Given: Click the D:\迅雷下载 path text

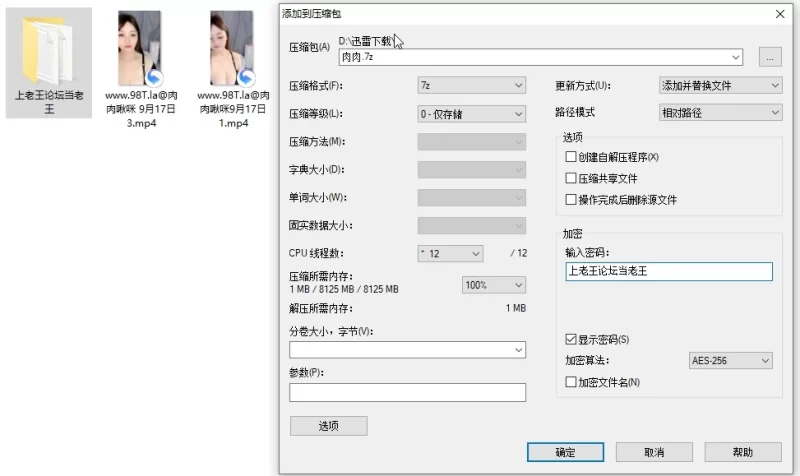Looking at the screenshot, I should (x=366, y=41).
